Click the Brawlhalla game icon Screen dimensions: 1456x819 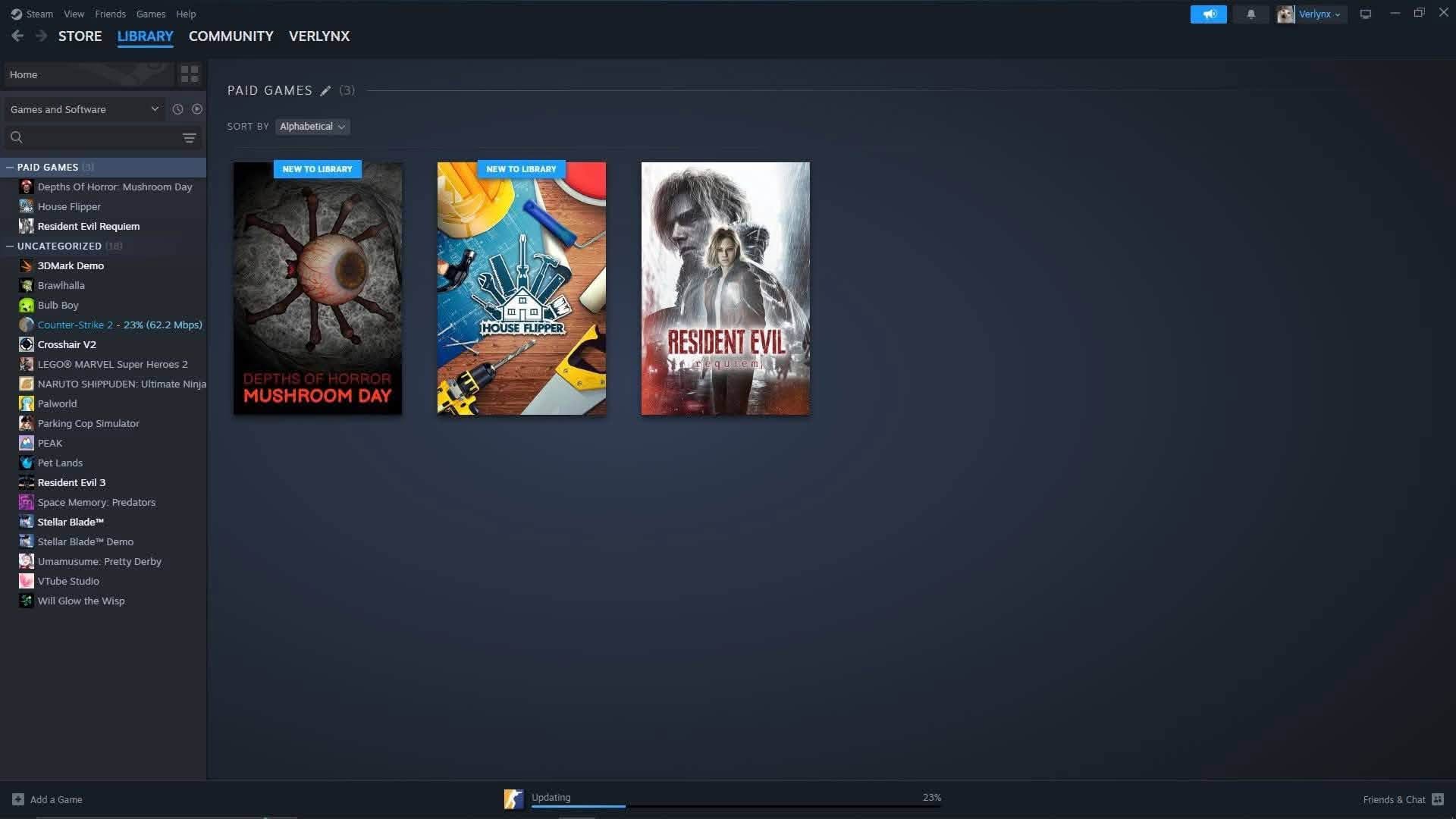27,285
